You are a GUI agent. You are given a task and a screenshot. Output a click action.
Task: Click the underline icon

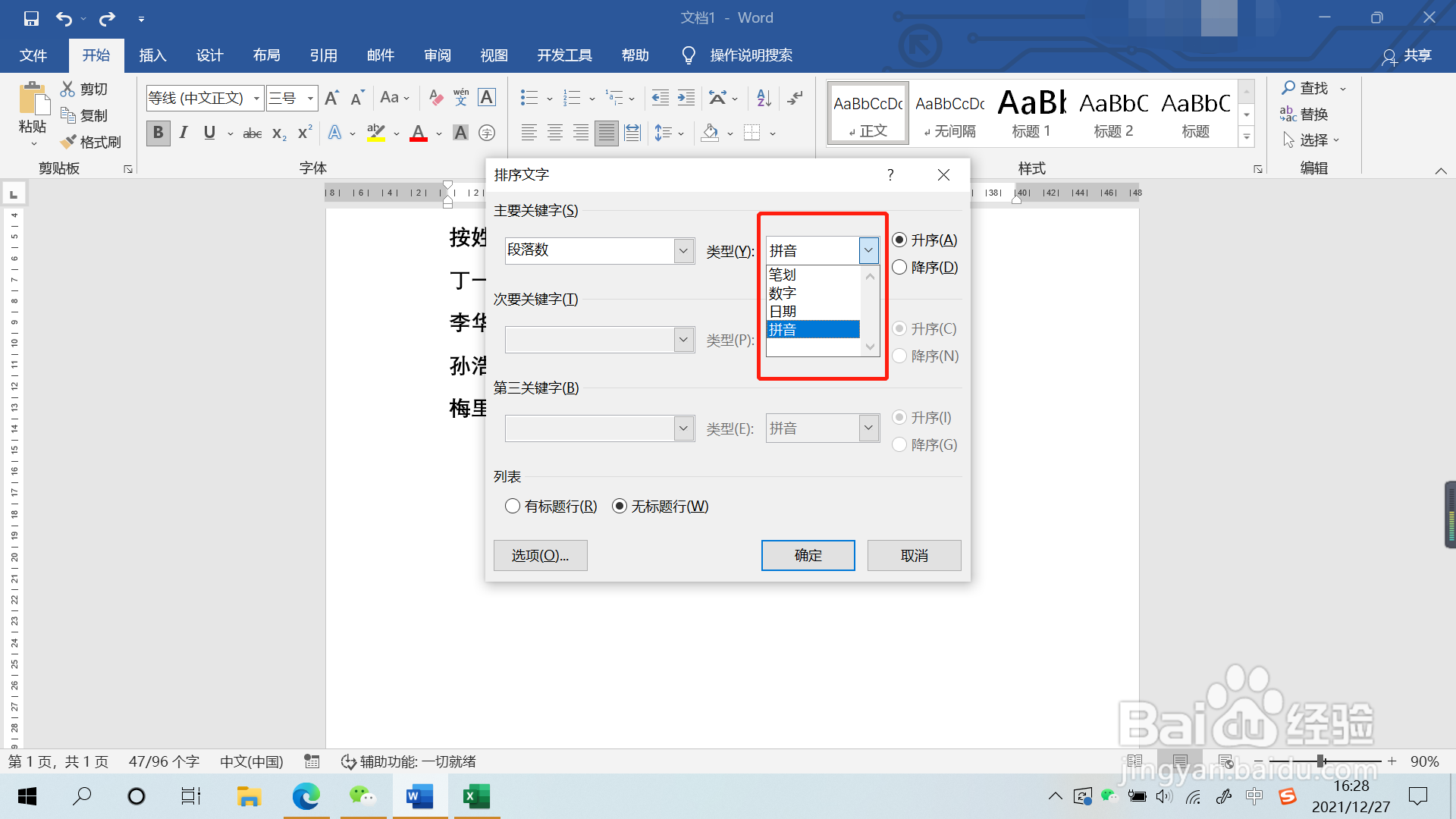209,133
